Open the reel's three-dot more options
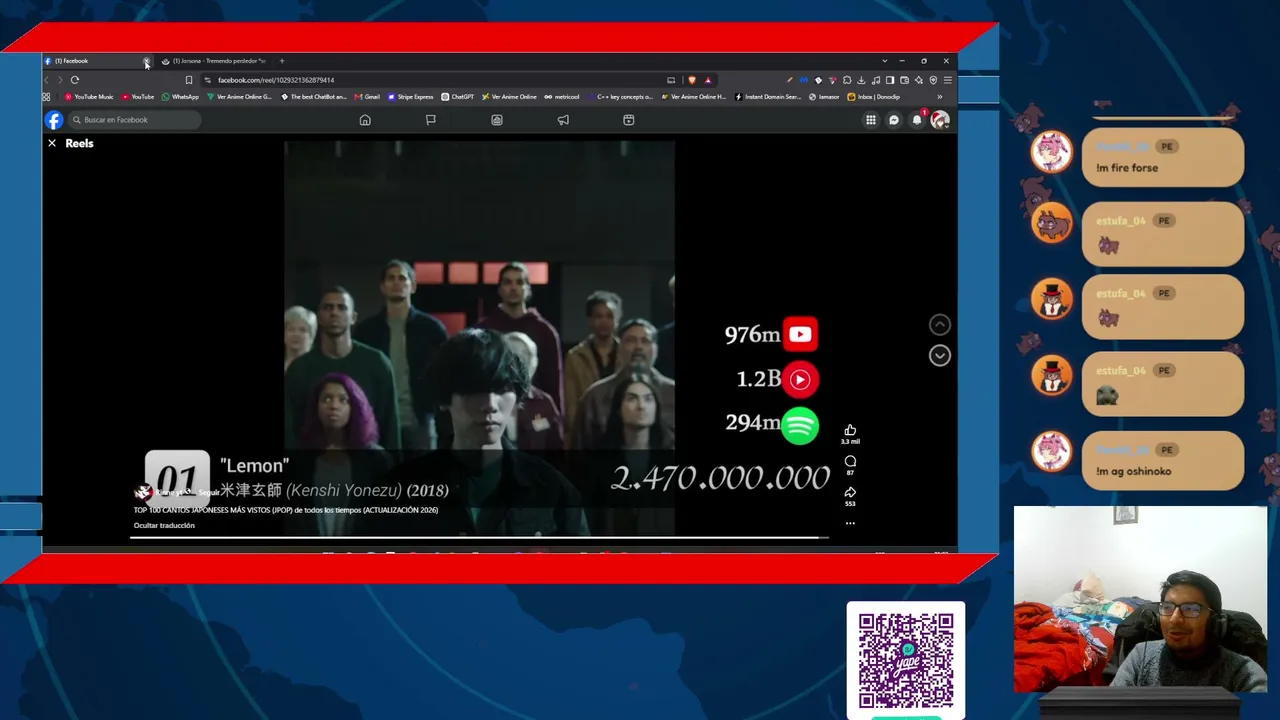The image size is (1280, 720). click(850, 523)
